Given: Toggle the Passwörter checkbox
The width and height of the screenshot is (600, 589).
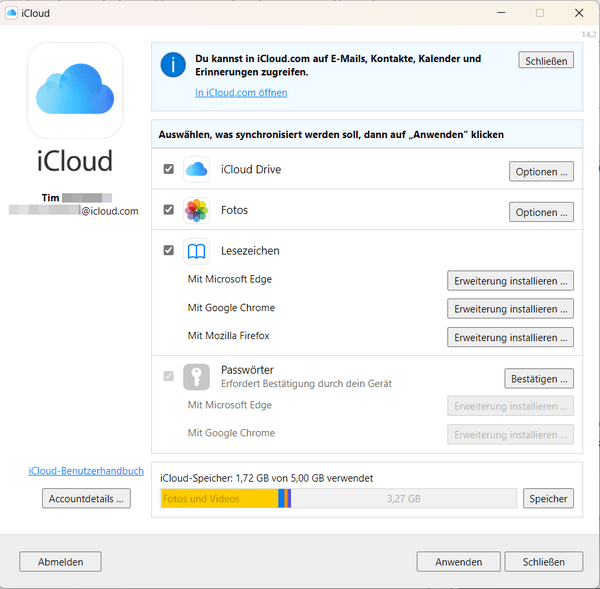Looking at the screenshot, I should 168,376.
